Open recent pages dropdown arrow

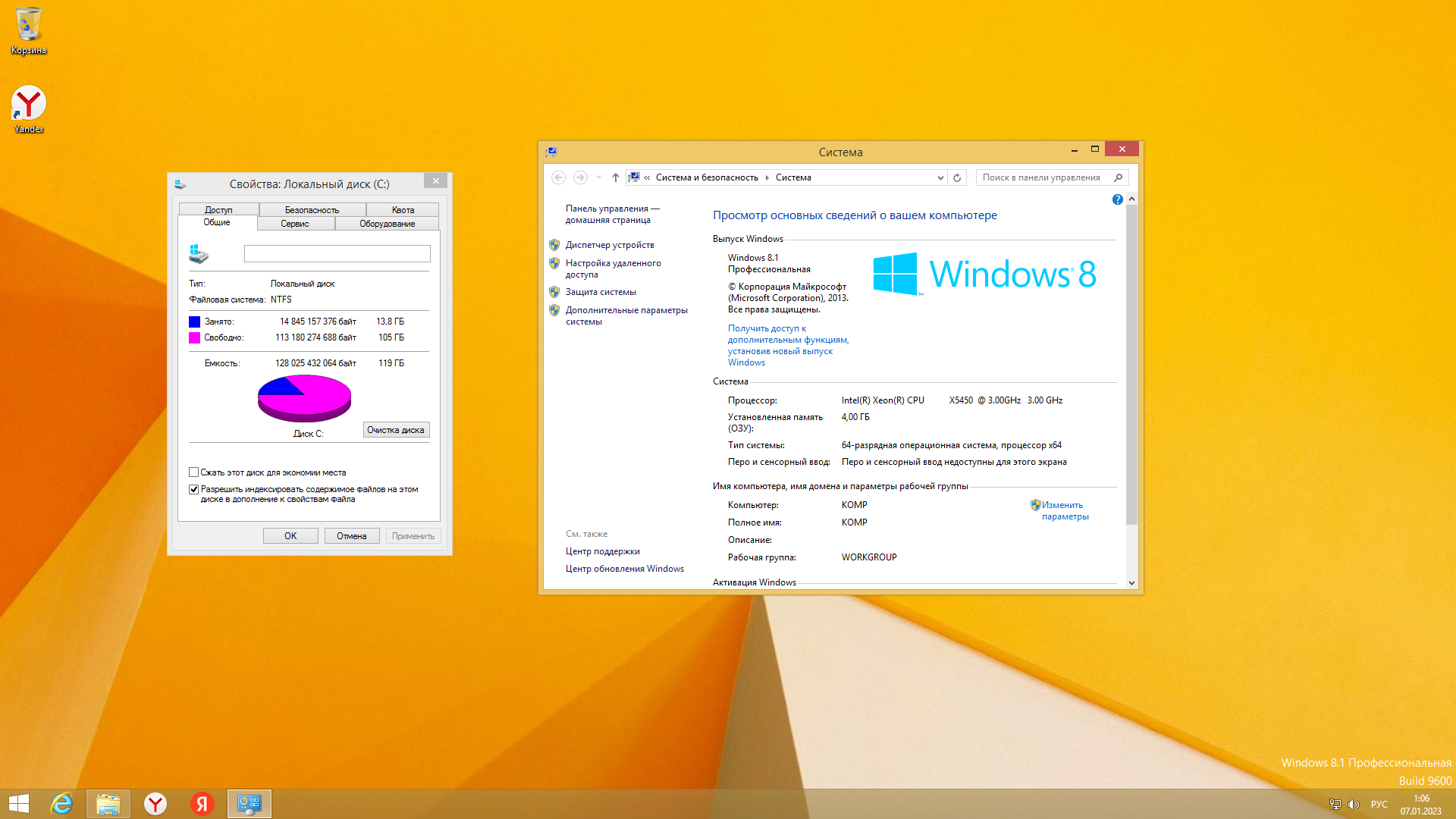(x=598, y=177)
